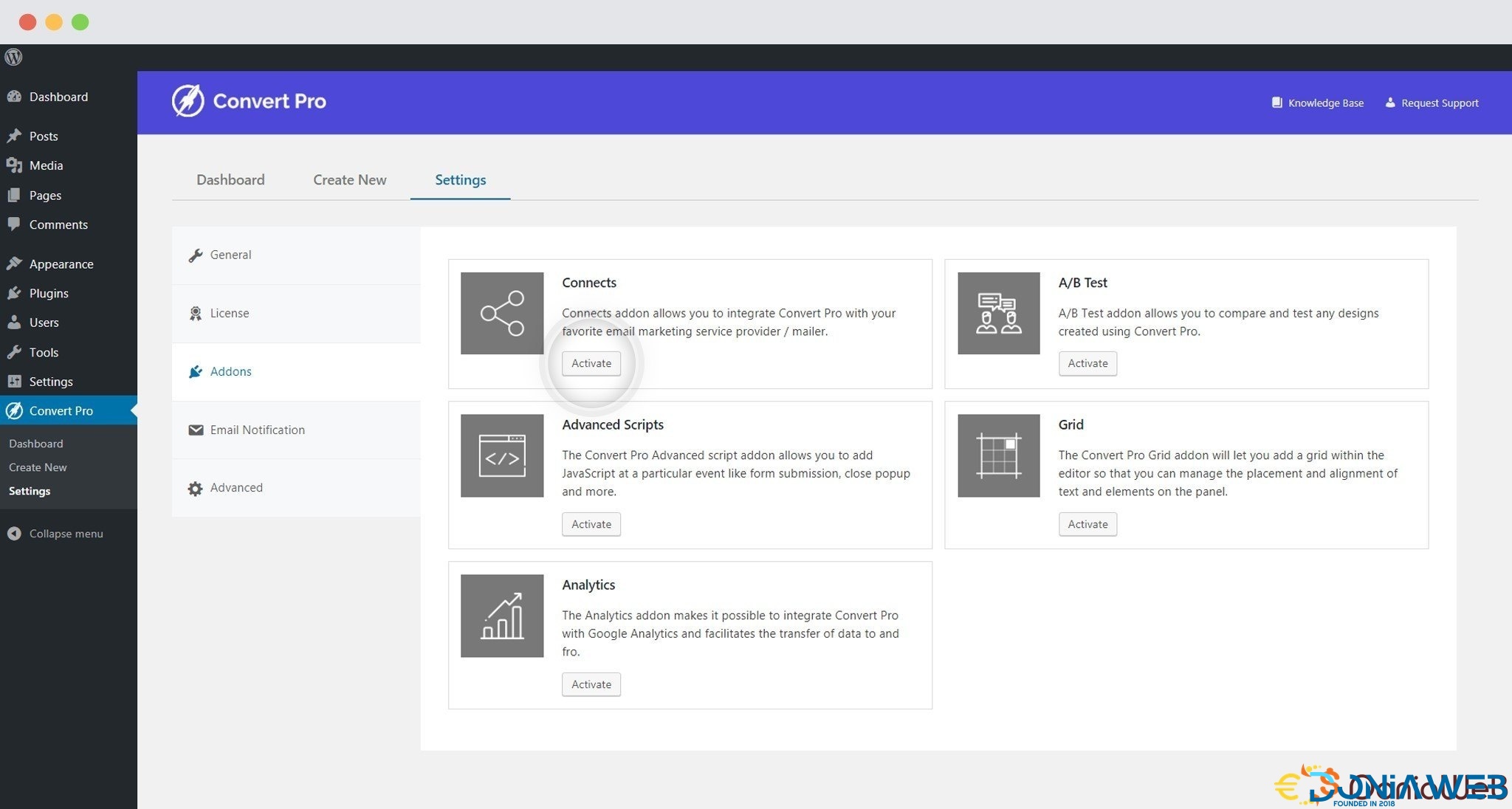Open the Knowledge Base link
The width and height of the screenshot is (1512, 809).
(1318, 103)
